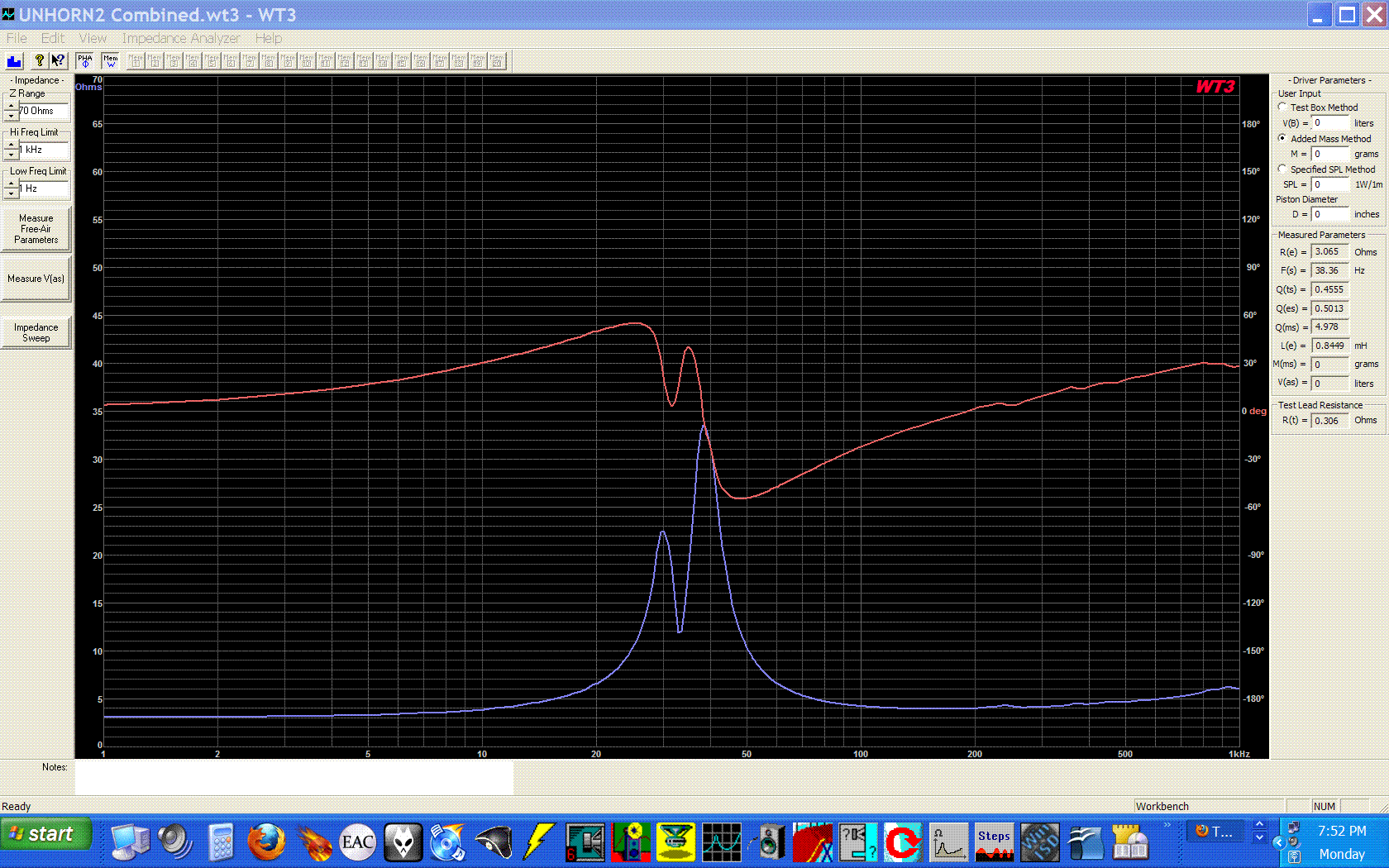Toggle the Mem W memory curve button
The height and width of the screenshot is (868, 1389).
[x=111, y=61]
